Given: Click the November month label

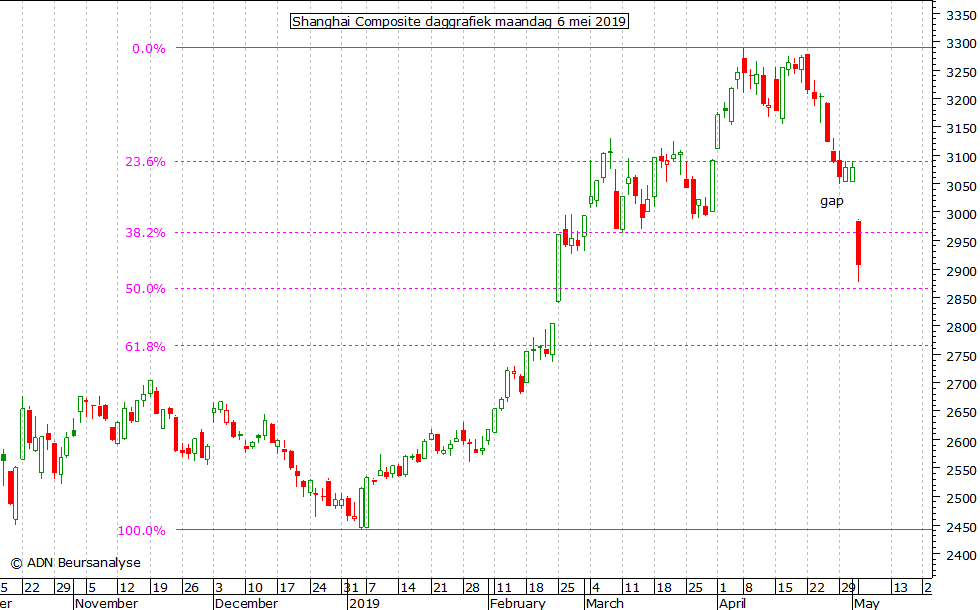Looking at the screenshot, I should 106,603.
